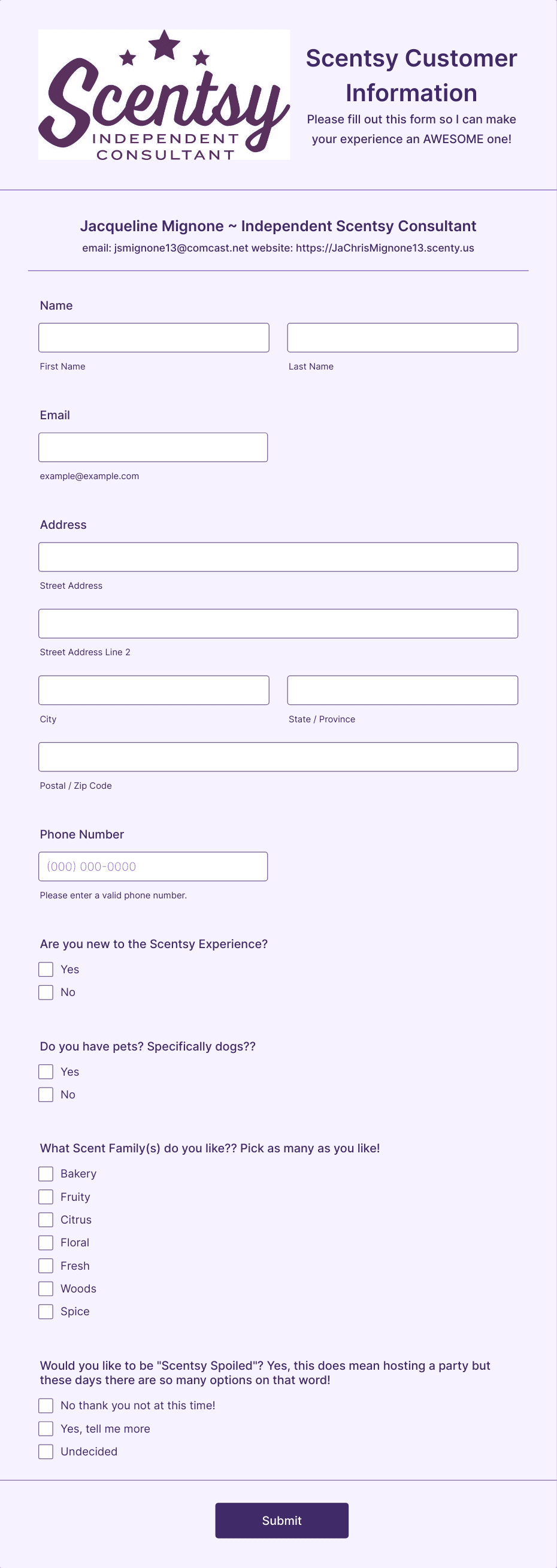Select the Phone Number input box
The image size is (557, 1568).
tap(153, 866)
